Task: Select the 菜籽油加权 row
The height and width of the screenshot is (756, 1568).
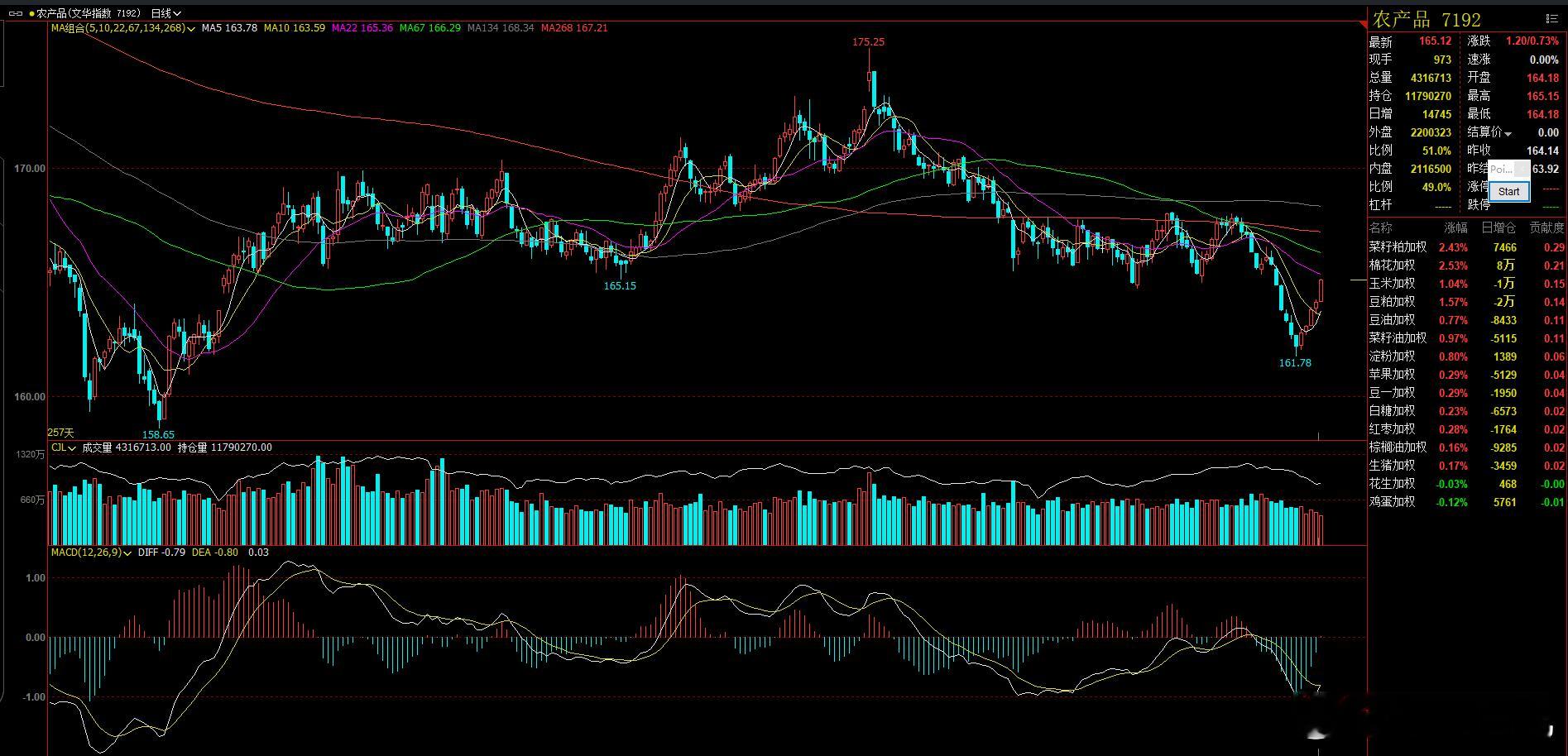Action: [x=1467, y=338]
